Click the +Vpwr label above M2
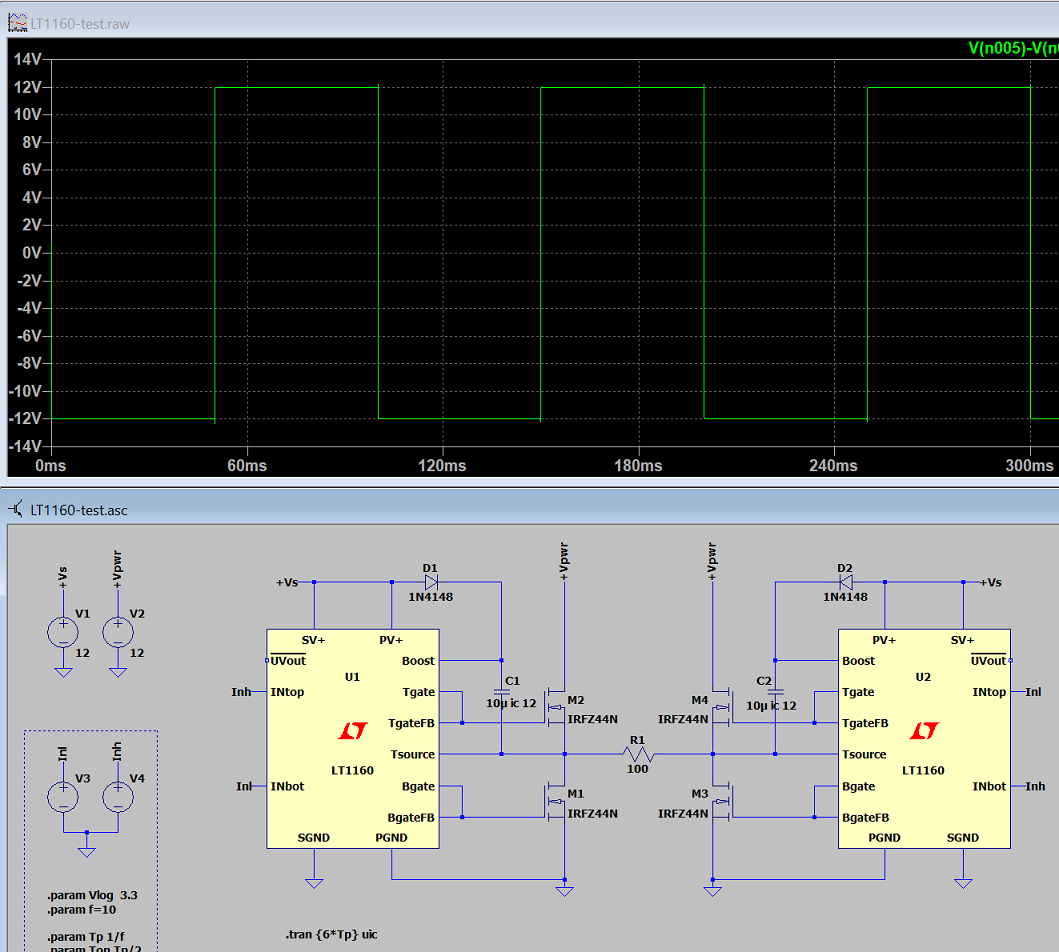 pyautogui.click(x=565, y=561)
